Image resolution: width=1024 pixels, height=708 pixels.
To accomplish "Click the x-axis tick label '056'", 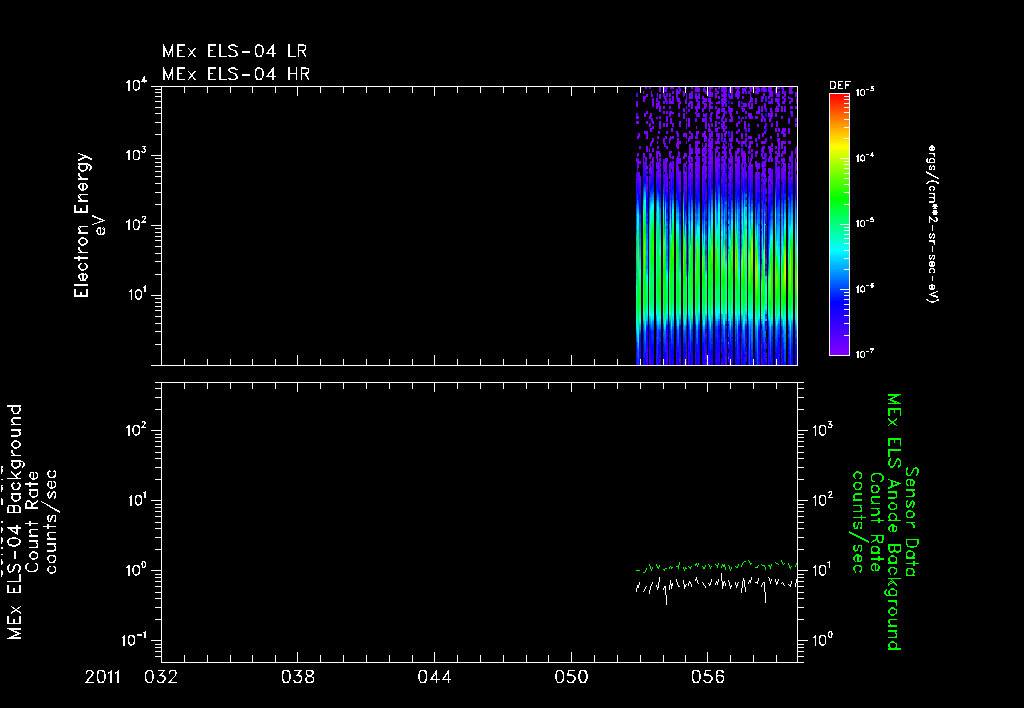I will tap(708, 677).
